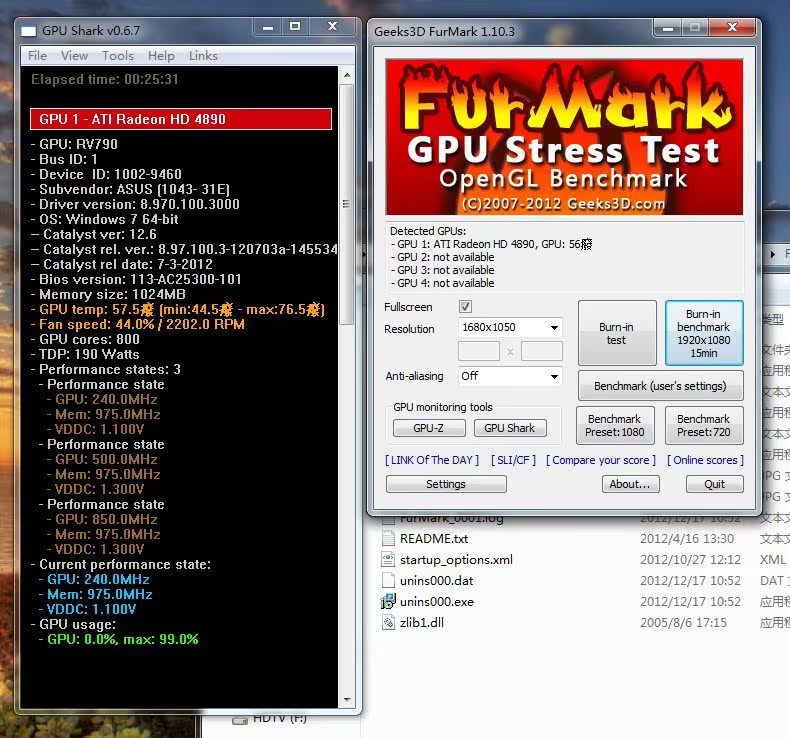
Task: Open the Tools menu in GPU Shark
Action: tap(118, 56)
